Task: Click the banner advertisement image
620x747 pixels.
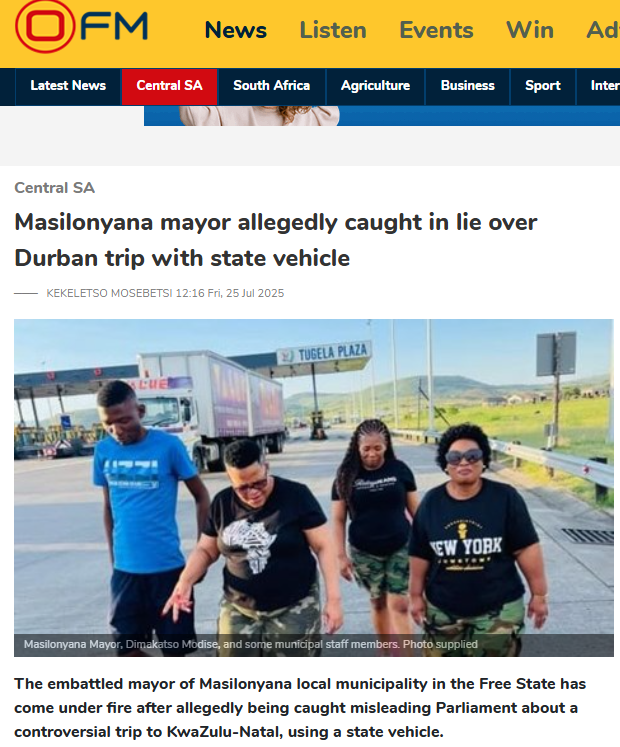Action: 382,116
